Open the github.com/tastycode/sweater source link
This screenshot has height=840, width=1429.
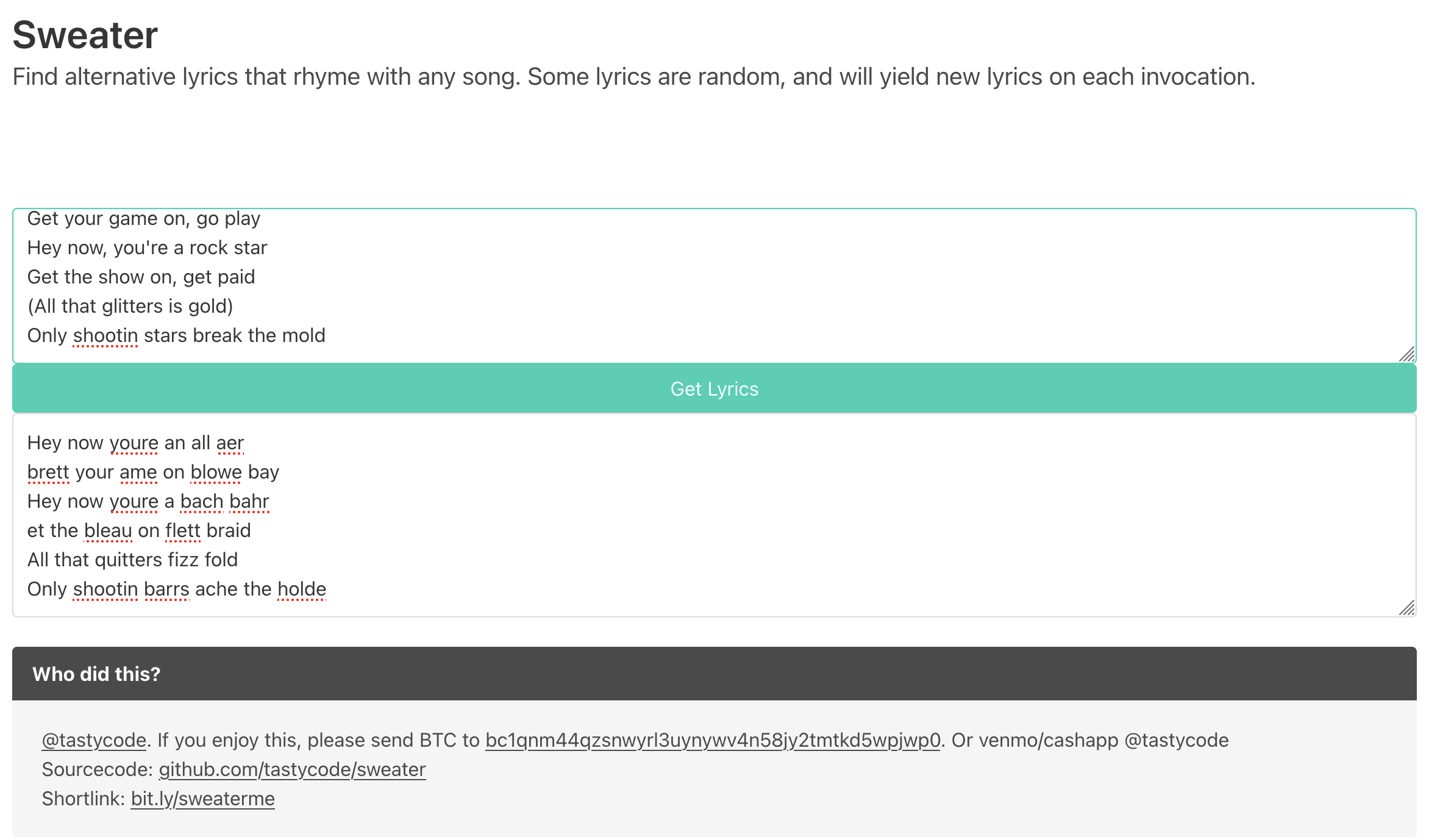(x=292, y=769)
